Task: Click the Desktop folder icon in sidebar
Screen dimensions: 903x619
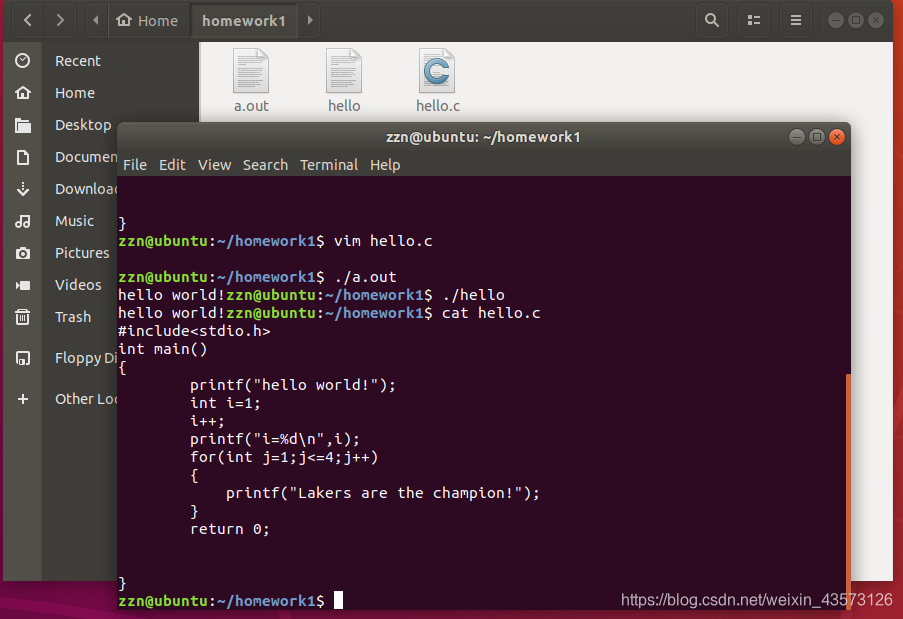Action: click(22, 125)
